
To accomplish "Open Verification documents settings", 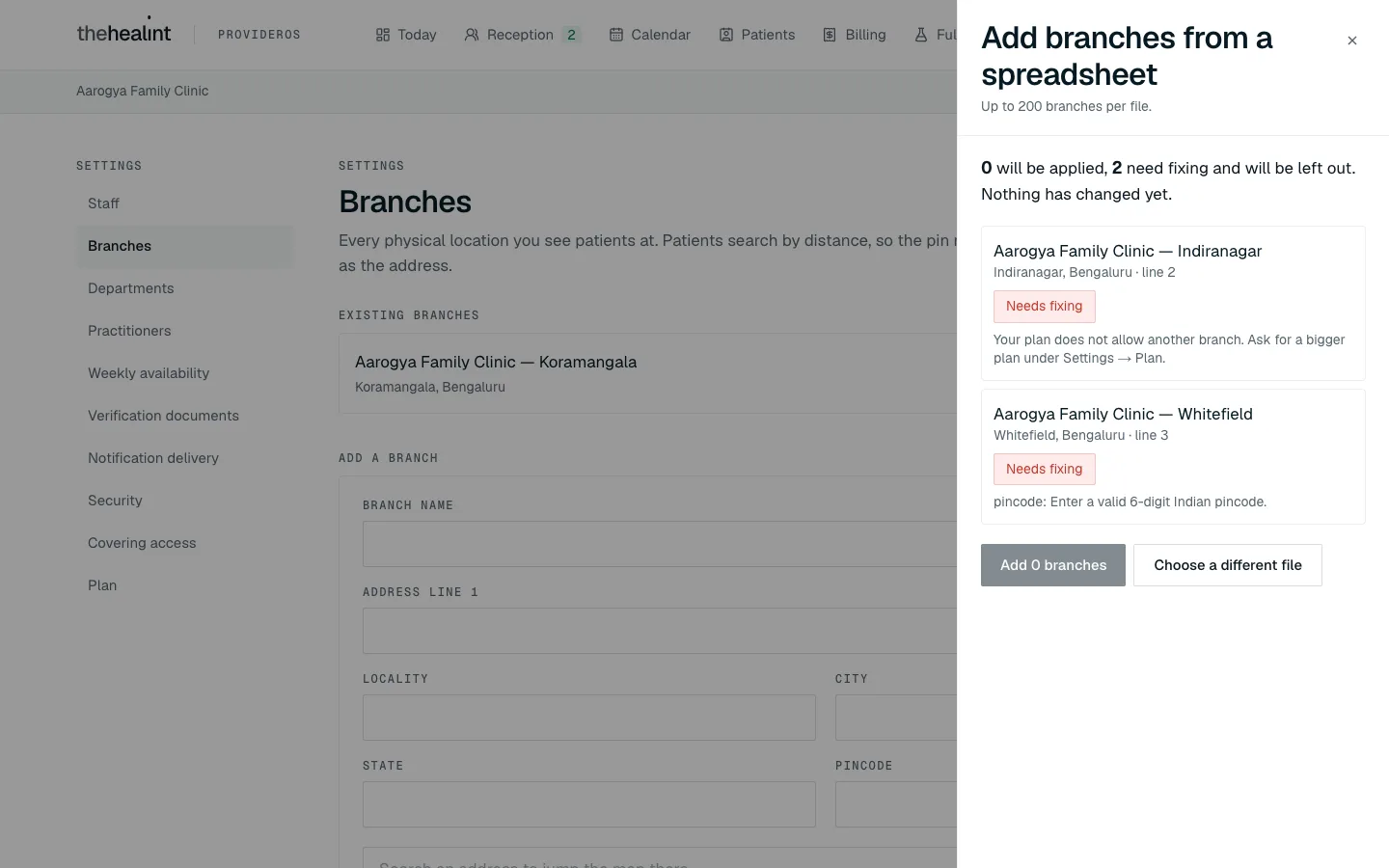I will 185,416.
